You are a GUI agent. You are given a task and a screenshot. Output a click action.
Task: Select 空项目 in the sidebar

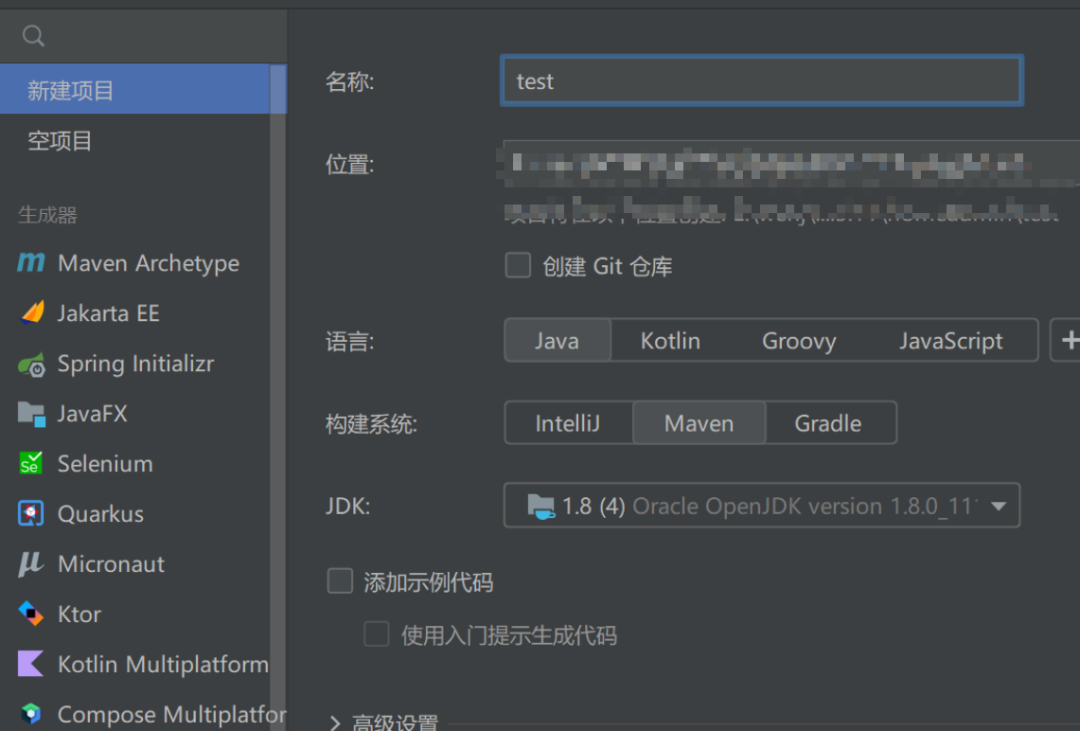point(135,141)
